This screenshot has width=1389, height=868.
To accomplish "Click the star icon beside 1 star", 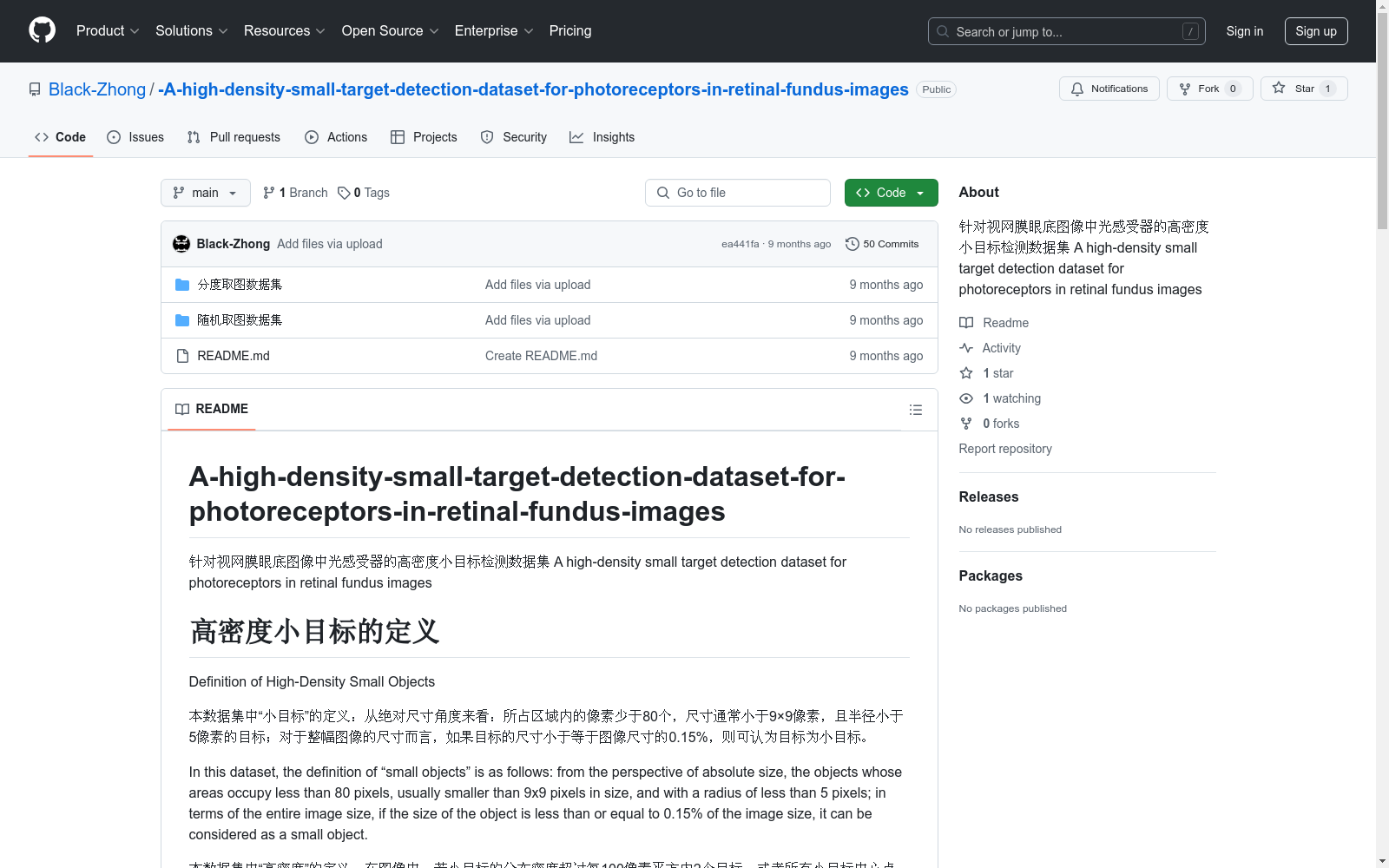I will tap(966, 373).
